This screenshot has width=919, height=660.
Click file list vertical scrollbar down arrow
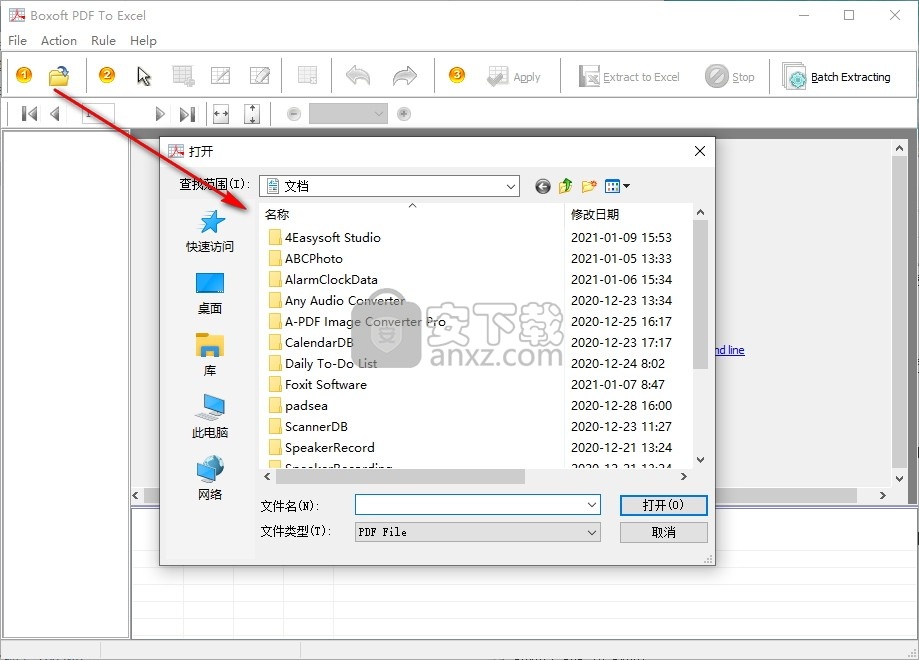click(x=700, y=460)
